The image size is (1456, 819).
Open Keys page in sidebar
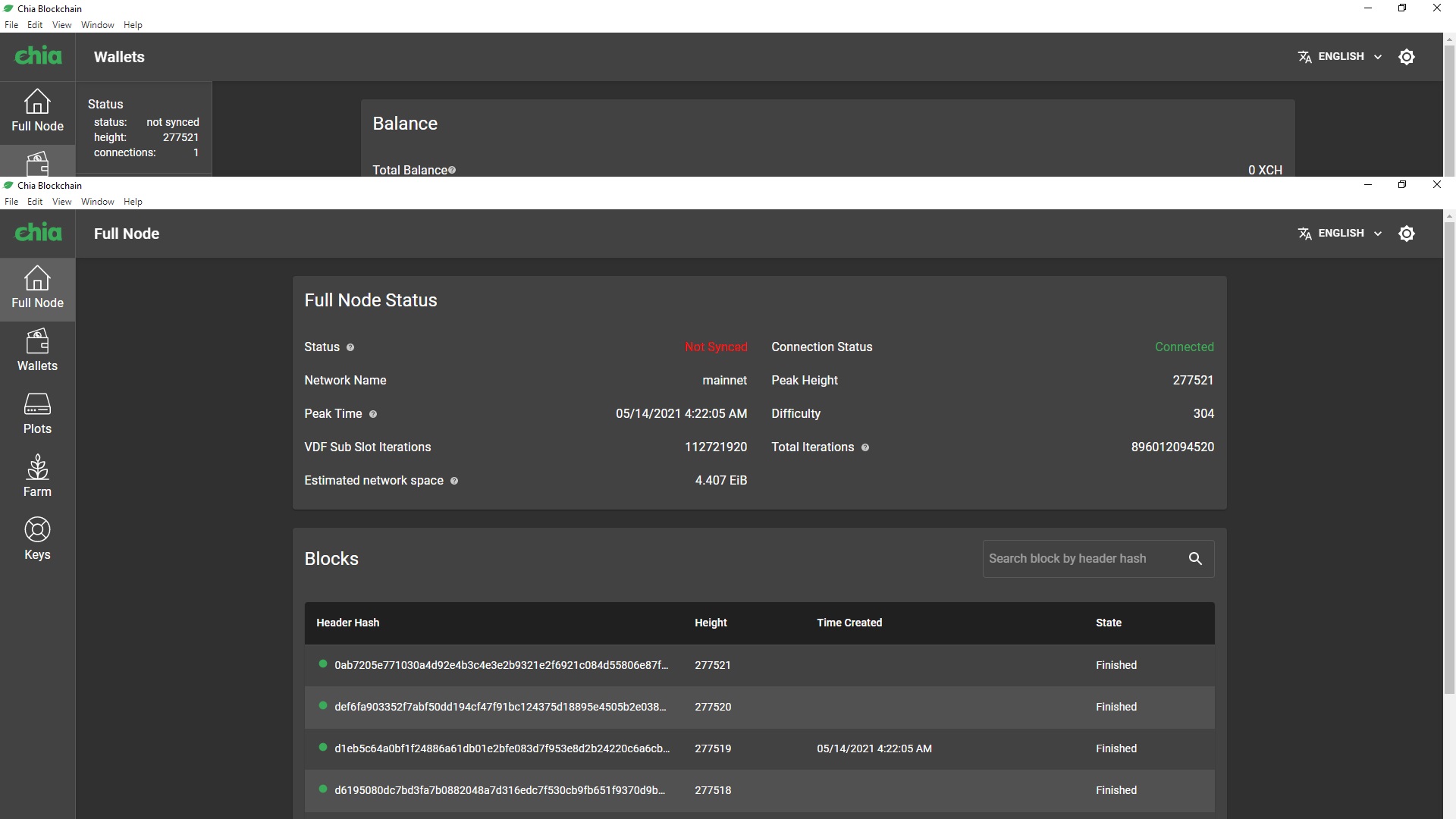pyautogui.click(x=37, y=541)
